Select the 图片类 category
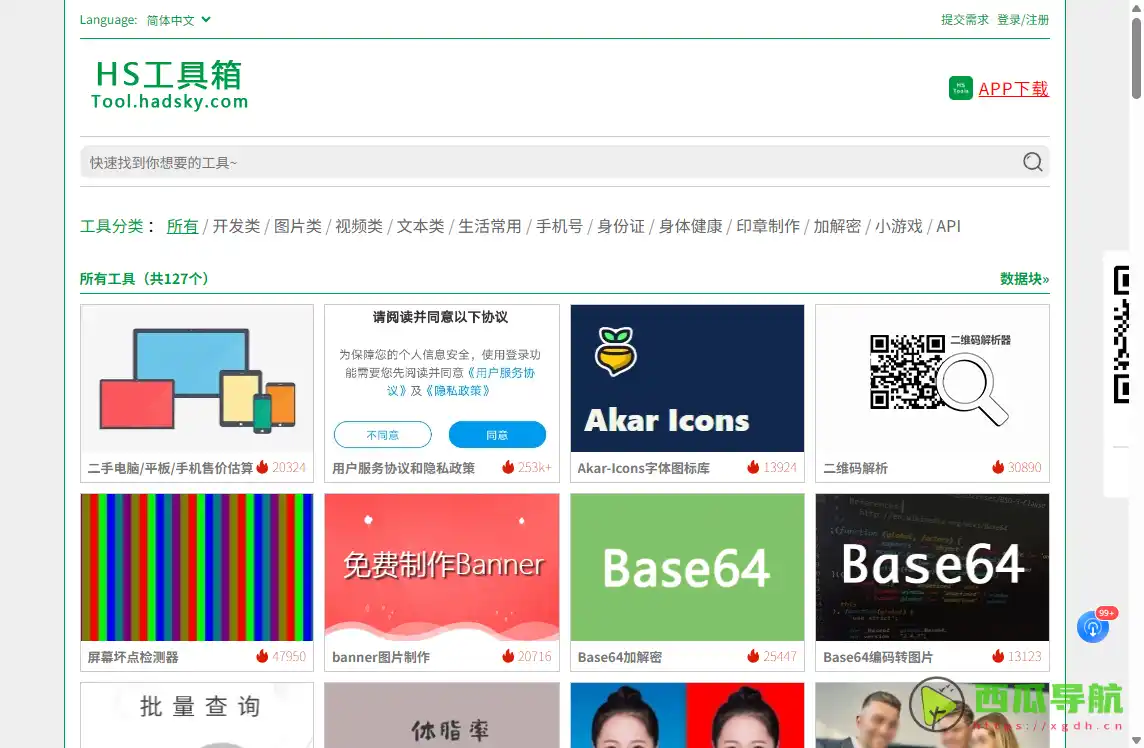This screenshot has width=1144, height=748. (298, 226)
